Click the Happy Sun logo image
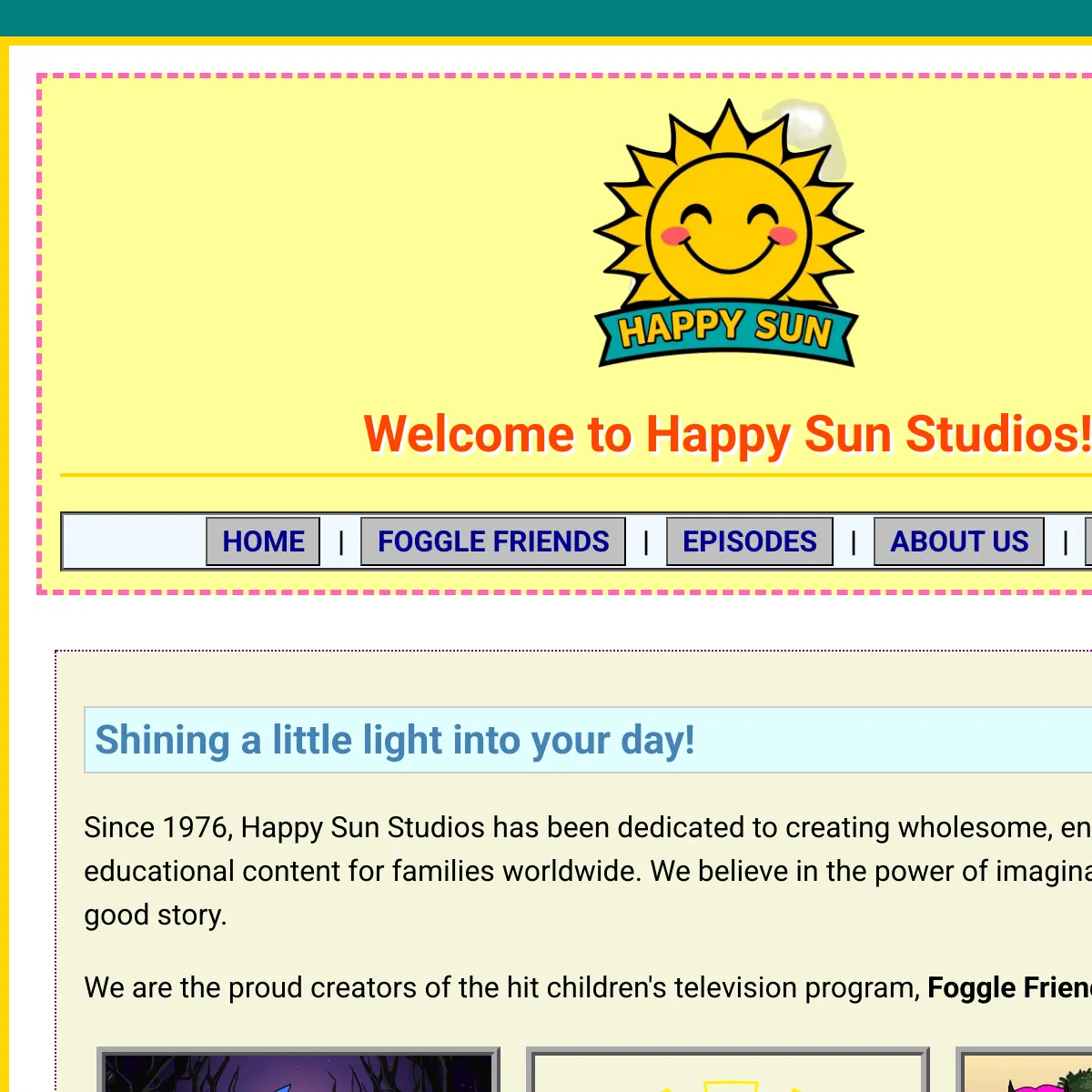 [x=728, y=233]
